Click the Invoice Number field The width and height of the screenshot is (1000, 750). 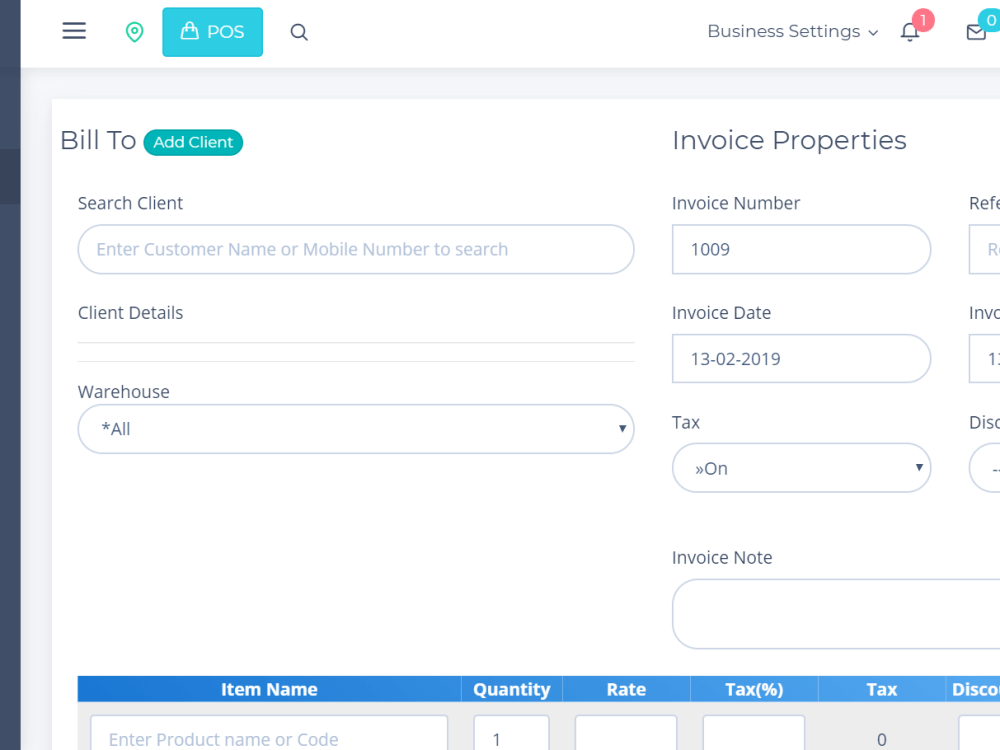pos(801,249)
